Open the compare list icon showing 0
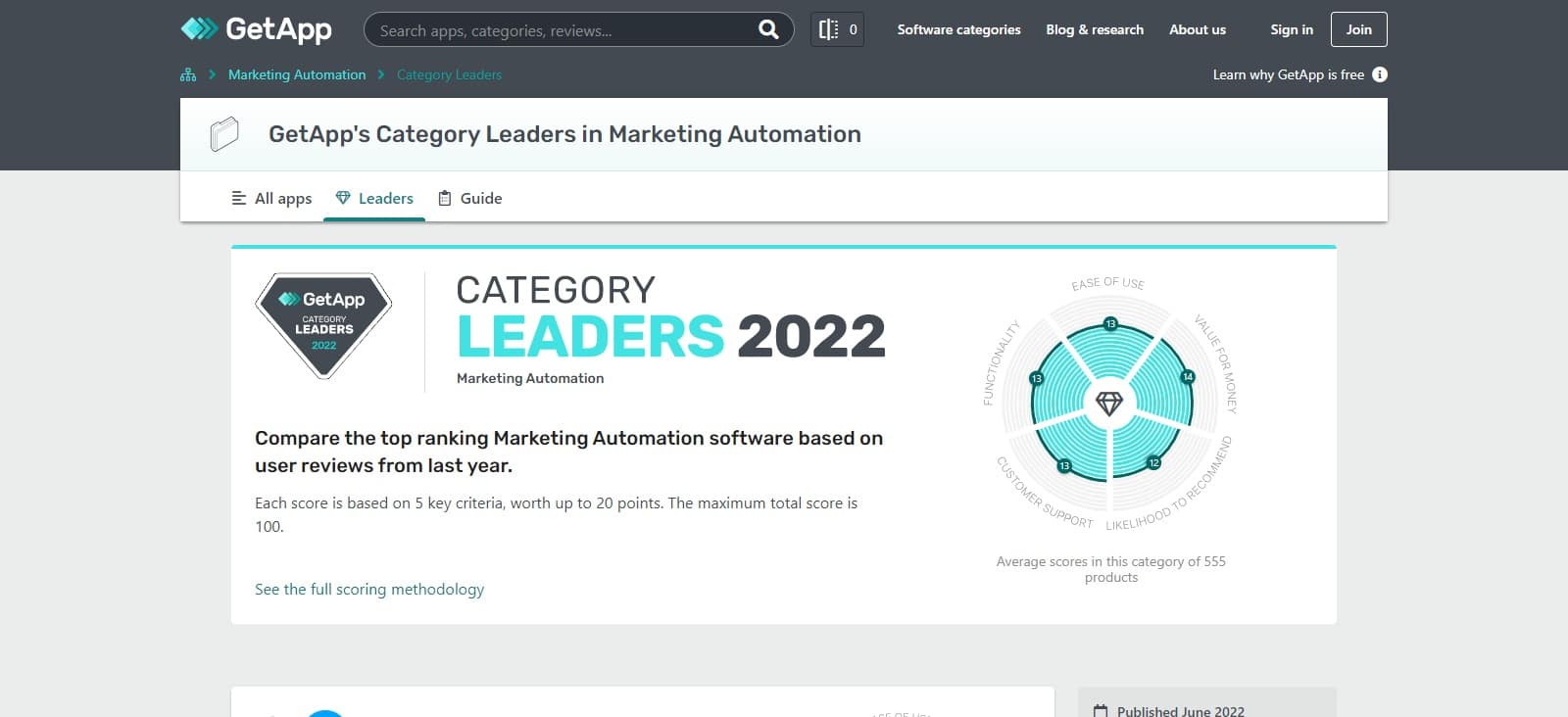Viewport: 1568px width, 717px height. 837,29
